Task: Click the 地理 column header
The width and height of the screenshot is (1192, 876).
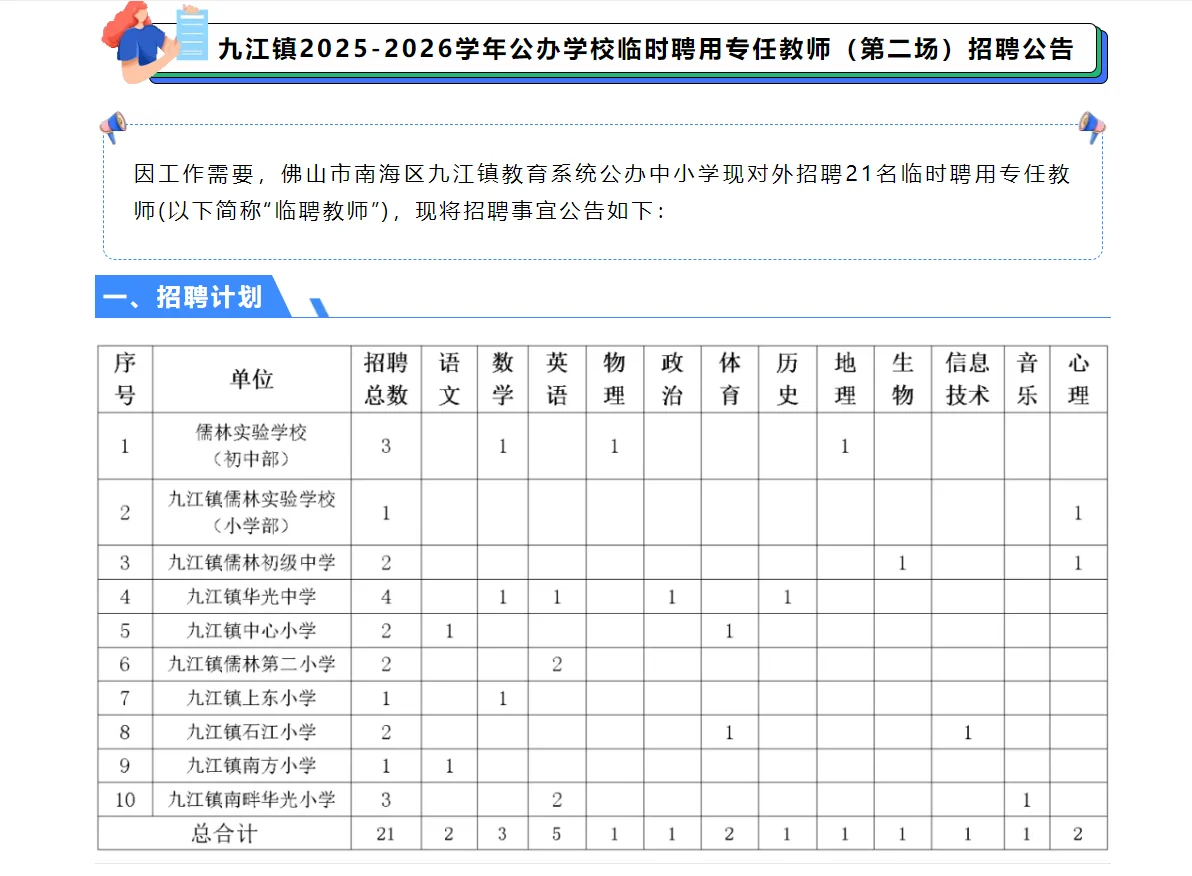Action: [845, 379]
